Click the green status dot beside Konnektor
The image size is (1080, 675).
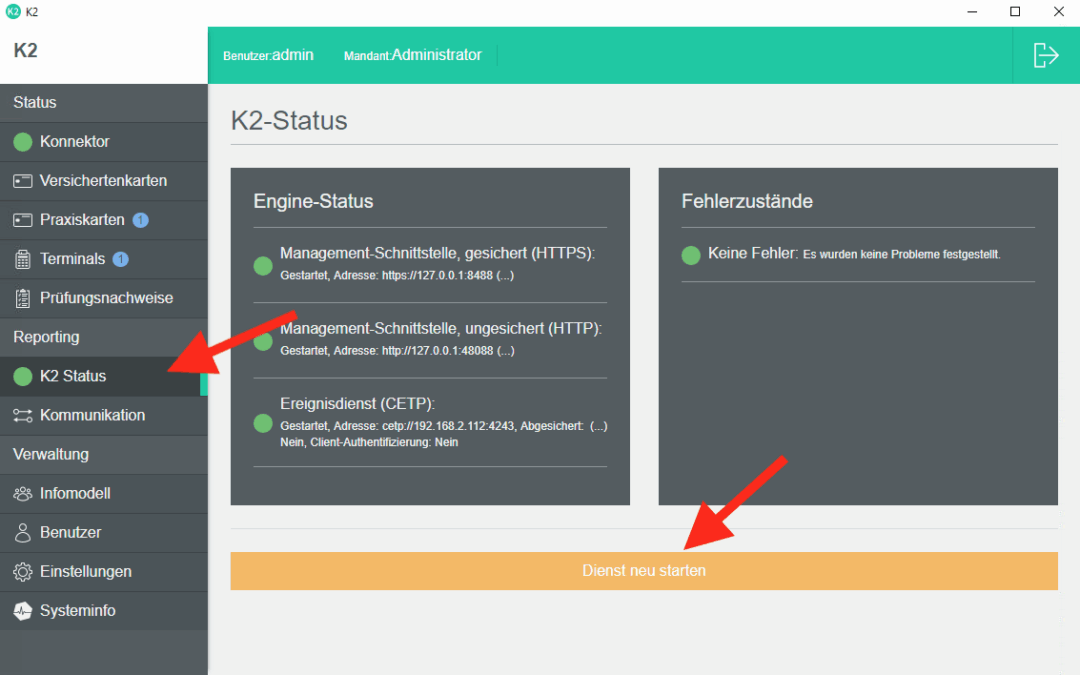(23, 142)
